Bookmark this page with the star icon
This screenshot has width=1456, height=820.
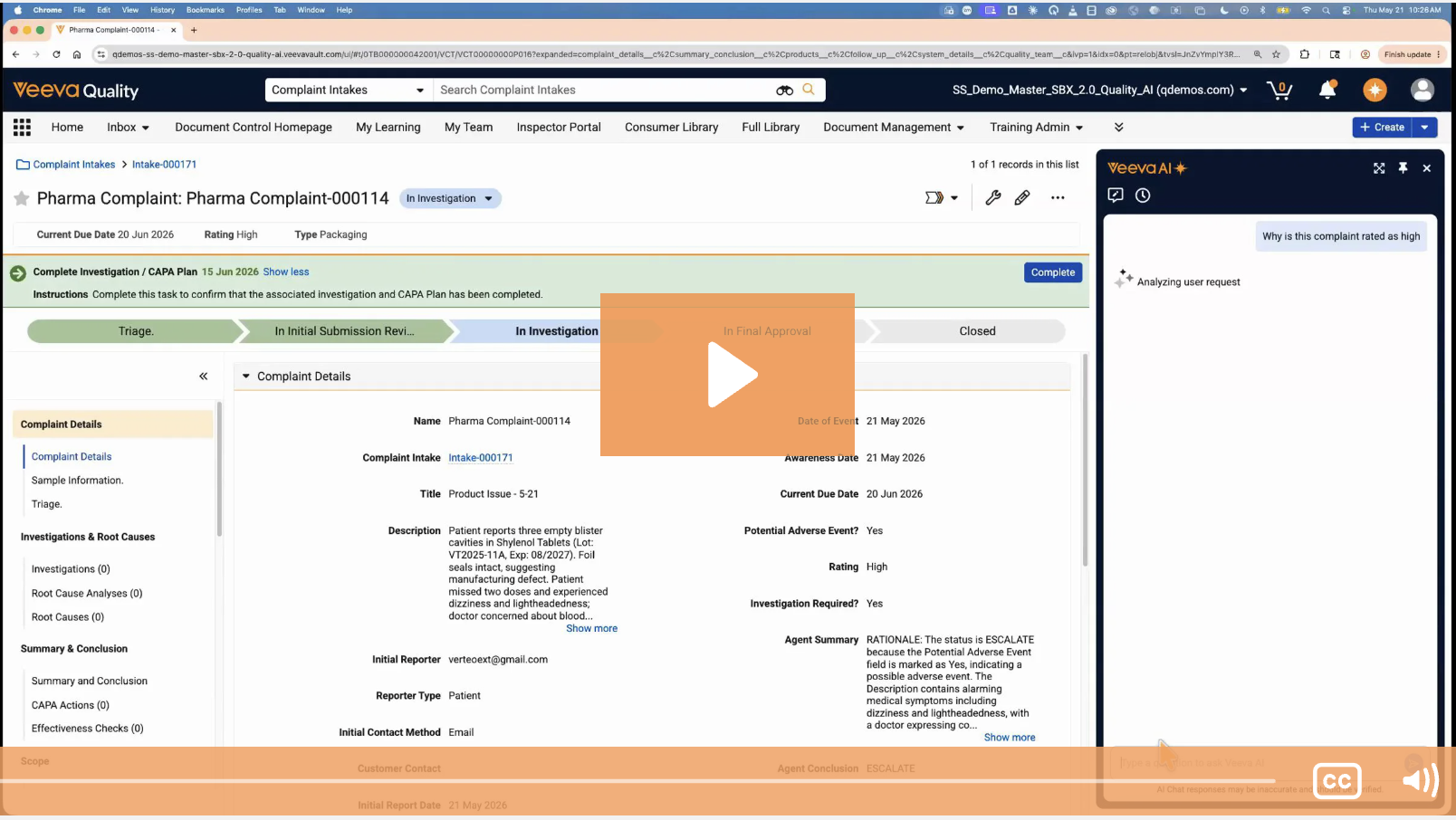click(1276, 54)
